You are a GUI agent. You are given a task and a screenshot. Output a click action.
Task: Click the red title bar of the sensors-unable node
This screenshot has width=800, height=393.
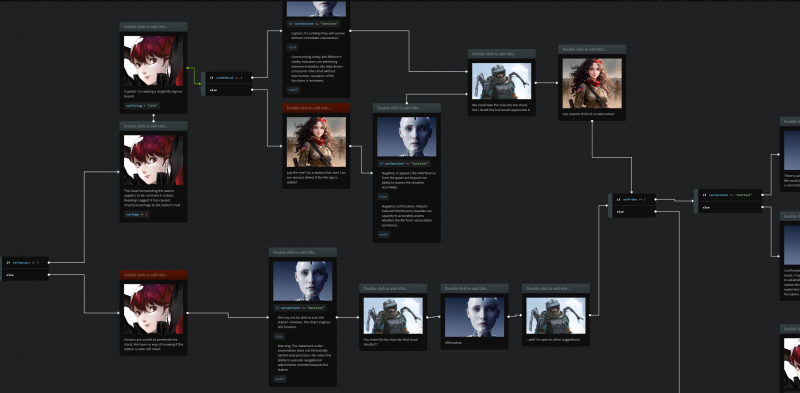154,275
